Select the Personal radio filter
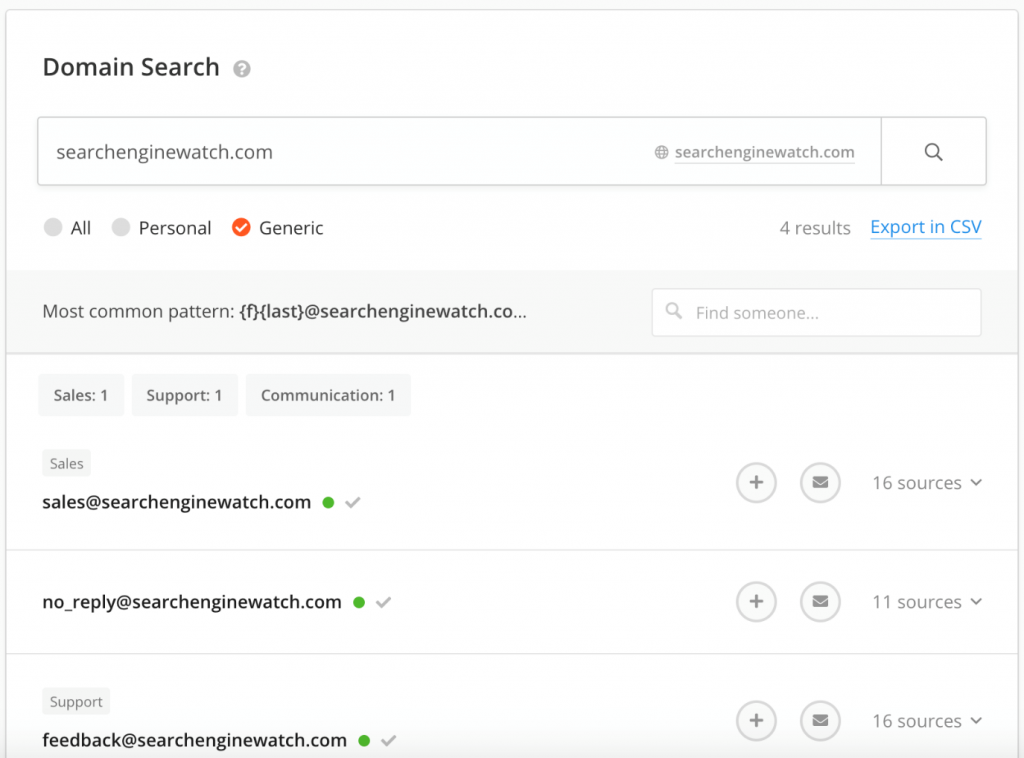This screenshot has width=1024, height=758. pyautogui.click(x=121, y=228)
